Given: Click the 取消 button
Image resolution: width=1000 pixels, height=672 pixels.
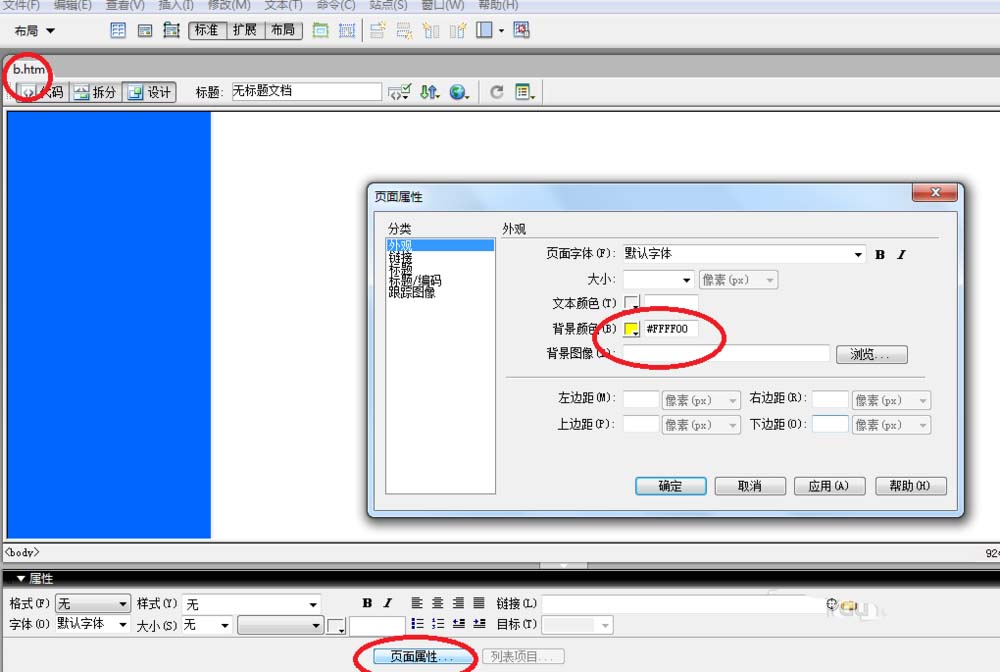Looking at the screenshot, I should (750, 486).
